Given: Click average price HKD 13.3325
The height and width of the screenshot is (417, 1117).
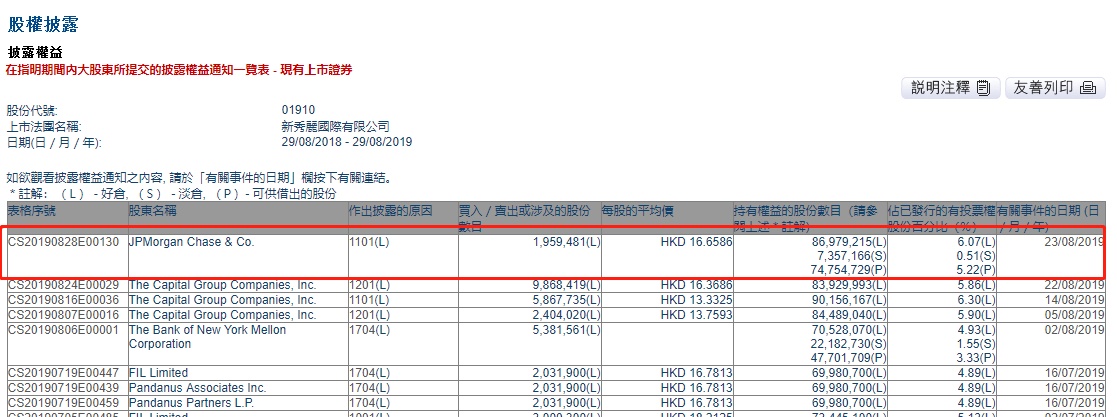Looking at the screenshot, I should pyautogui.click(x=696, y=300).
